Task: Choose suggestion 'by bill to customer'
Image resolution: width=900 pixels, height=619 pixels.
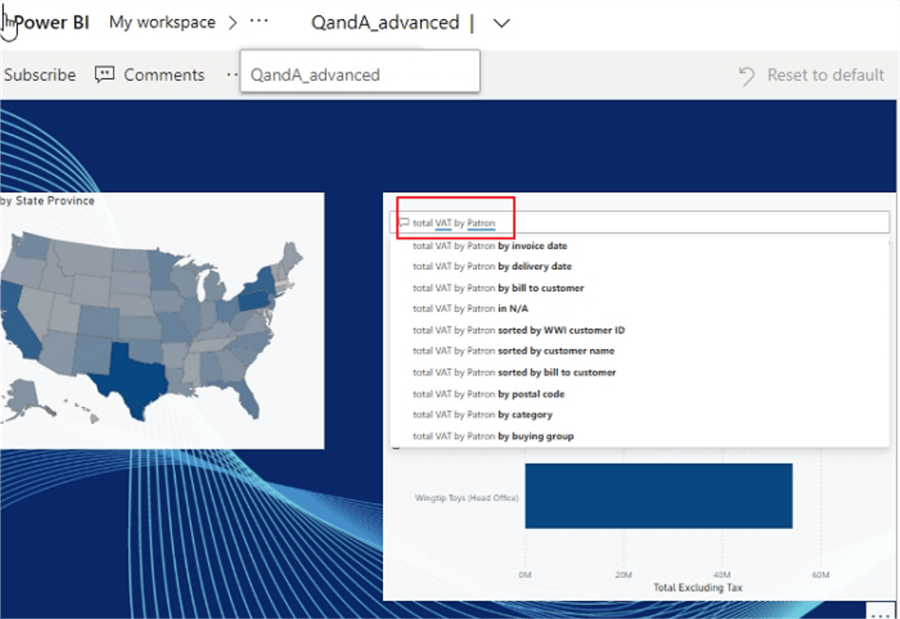Action: [x=640, y=288]
